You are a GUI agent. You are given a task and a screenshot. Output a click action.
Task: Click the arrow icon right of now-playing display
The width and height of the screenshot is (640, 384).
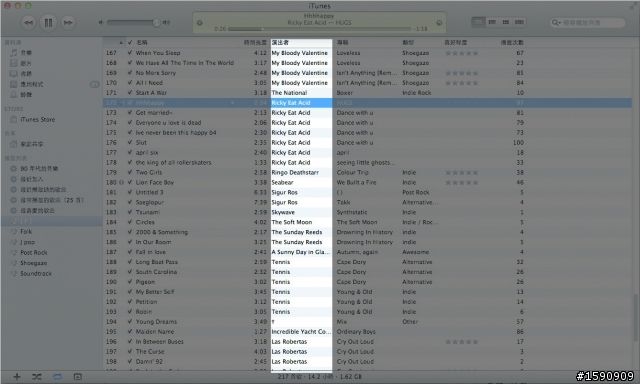(439, 23)
